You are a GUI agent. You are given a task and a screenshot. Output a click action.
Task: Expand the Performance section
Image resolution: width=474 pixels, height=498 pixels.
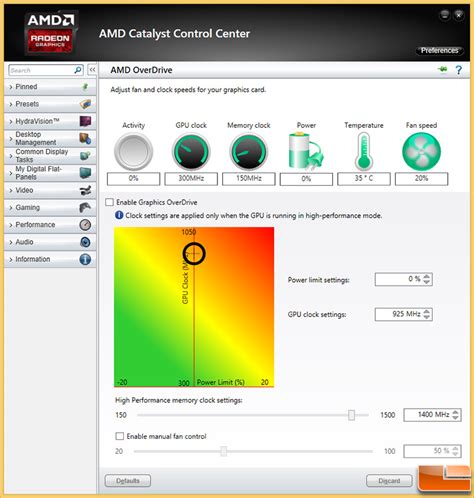click(x=50, y=225)
